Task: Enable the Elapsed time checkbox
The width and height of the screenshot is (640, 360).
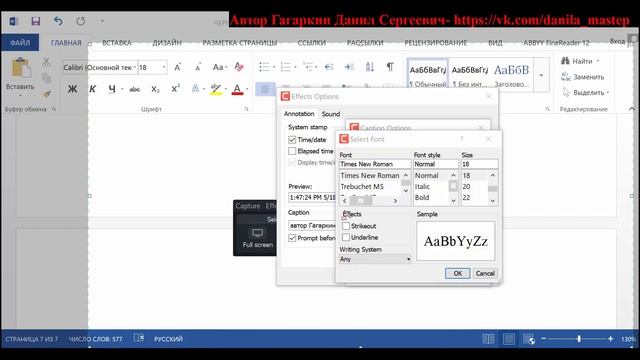Action: (292, 151)
